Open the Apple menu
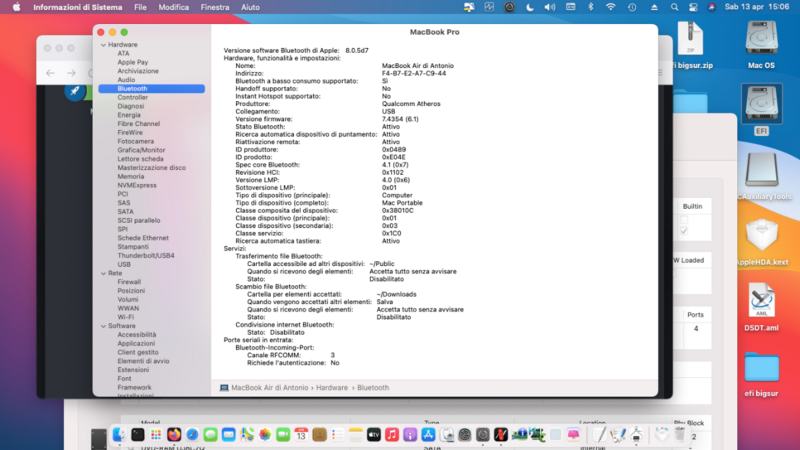 16,7
